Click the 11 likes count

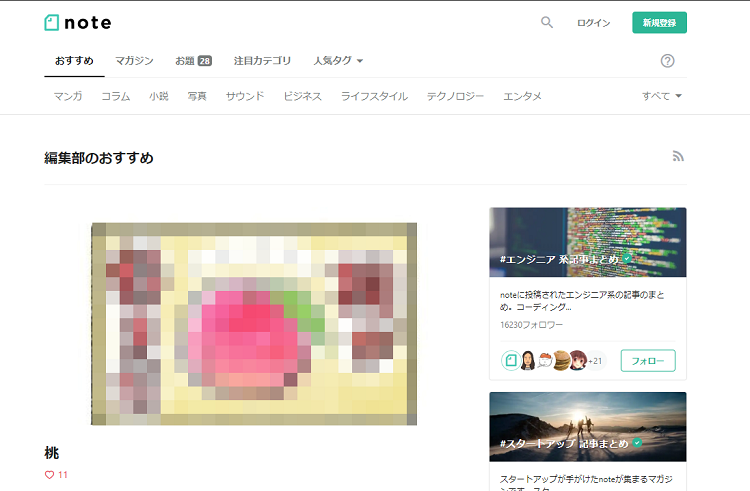tap(63, 475)
